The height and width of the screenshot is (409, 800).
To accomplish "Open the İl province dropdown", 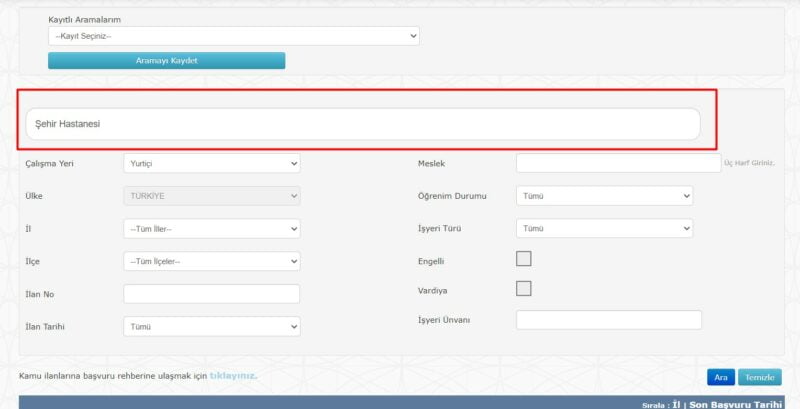I will tap(211, 229).
